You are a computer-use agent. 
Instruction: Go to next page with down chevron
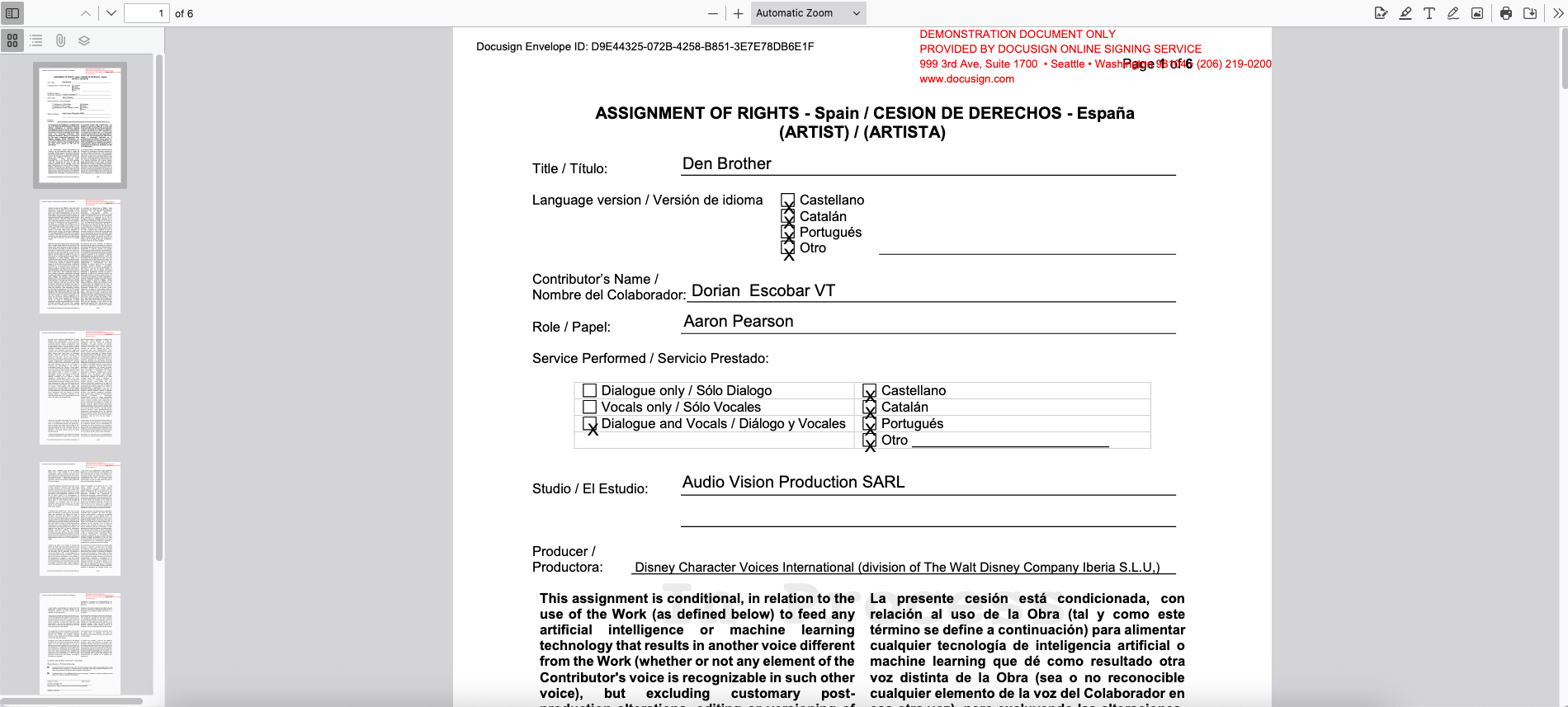111,13
